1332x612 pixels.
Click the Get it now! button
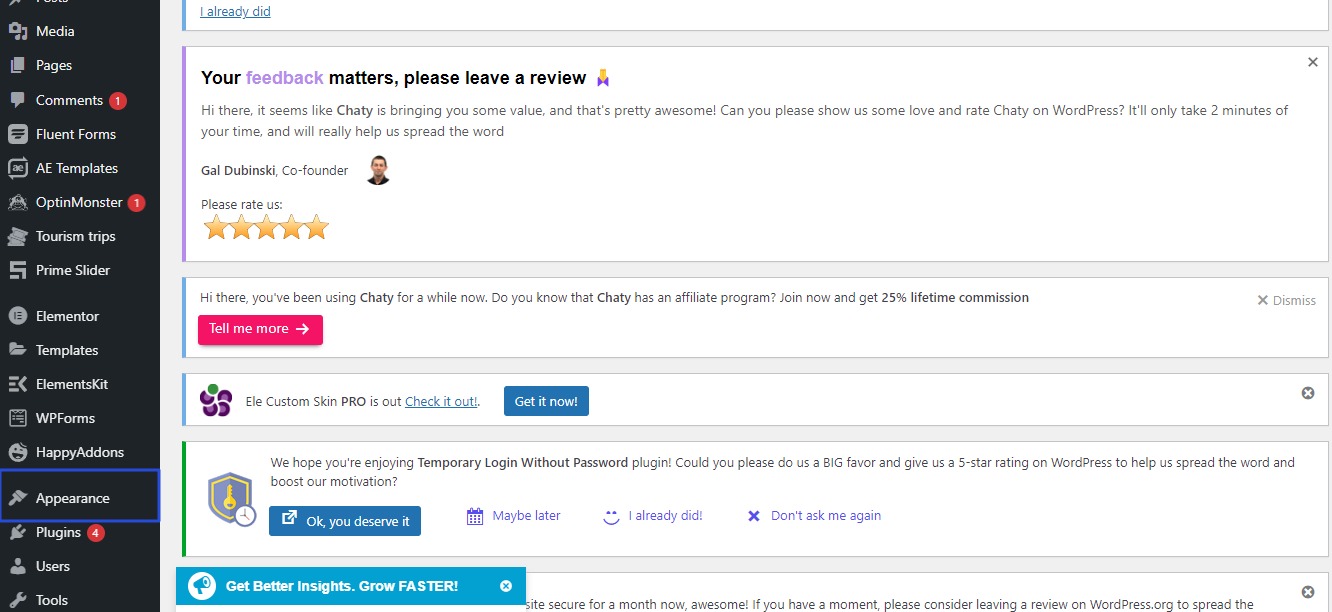[x=546, y=401]
